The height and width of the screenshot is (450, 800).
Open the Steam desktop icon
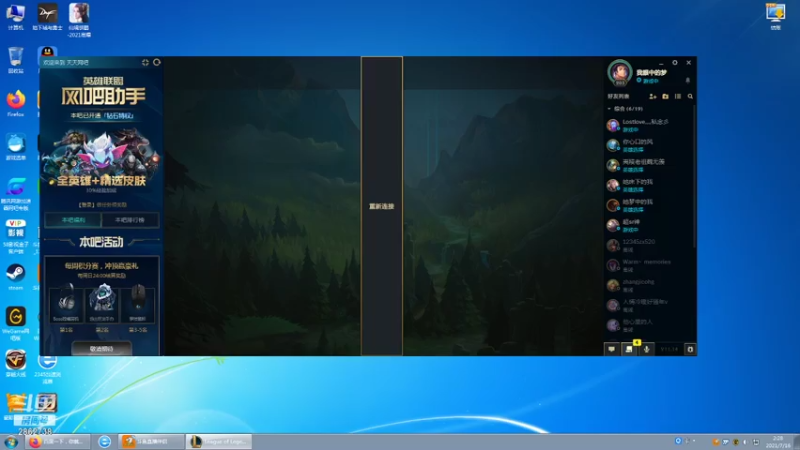pos(15,277)
